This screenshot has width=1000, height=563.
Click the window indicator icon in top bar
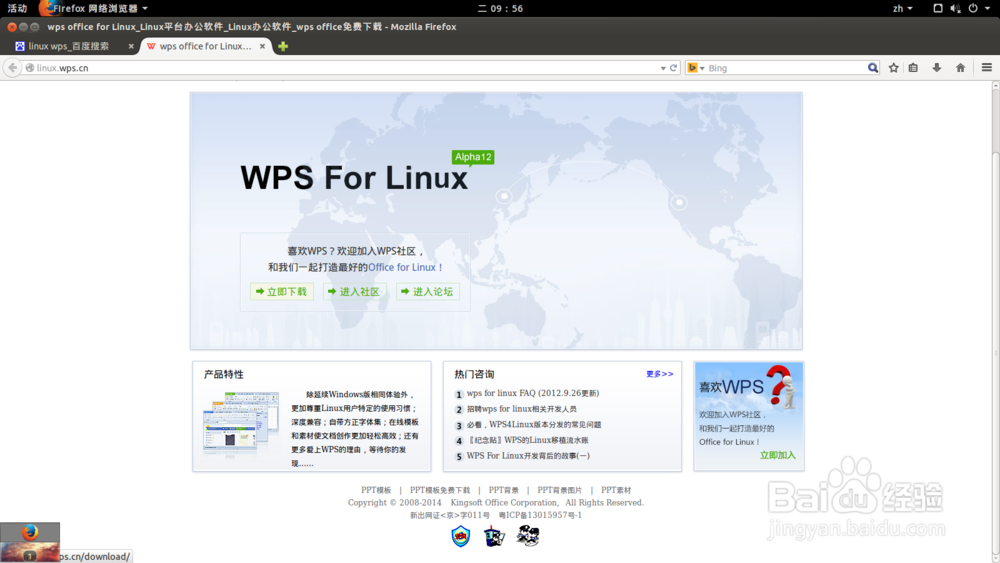coord(938,8)
